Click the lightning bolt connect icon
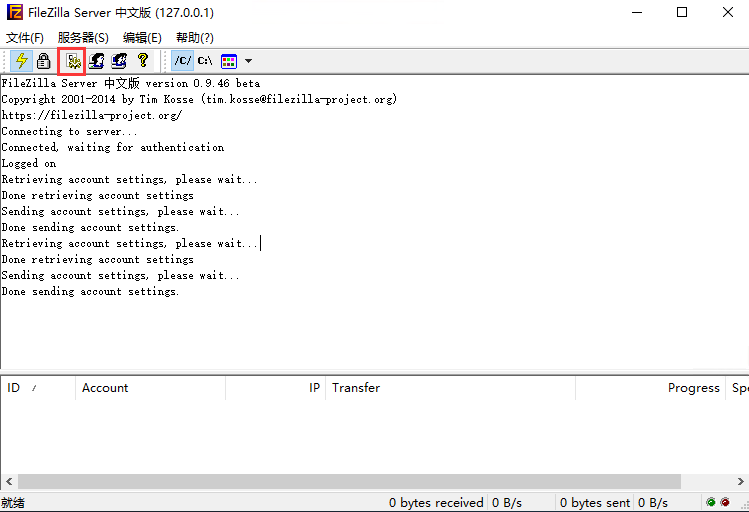The width and height of the screenshot is (749, 512). (21, 61)
